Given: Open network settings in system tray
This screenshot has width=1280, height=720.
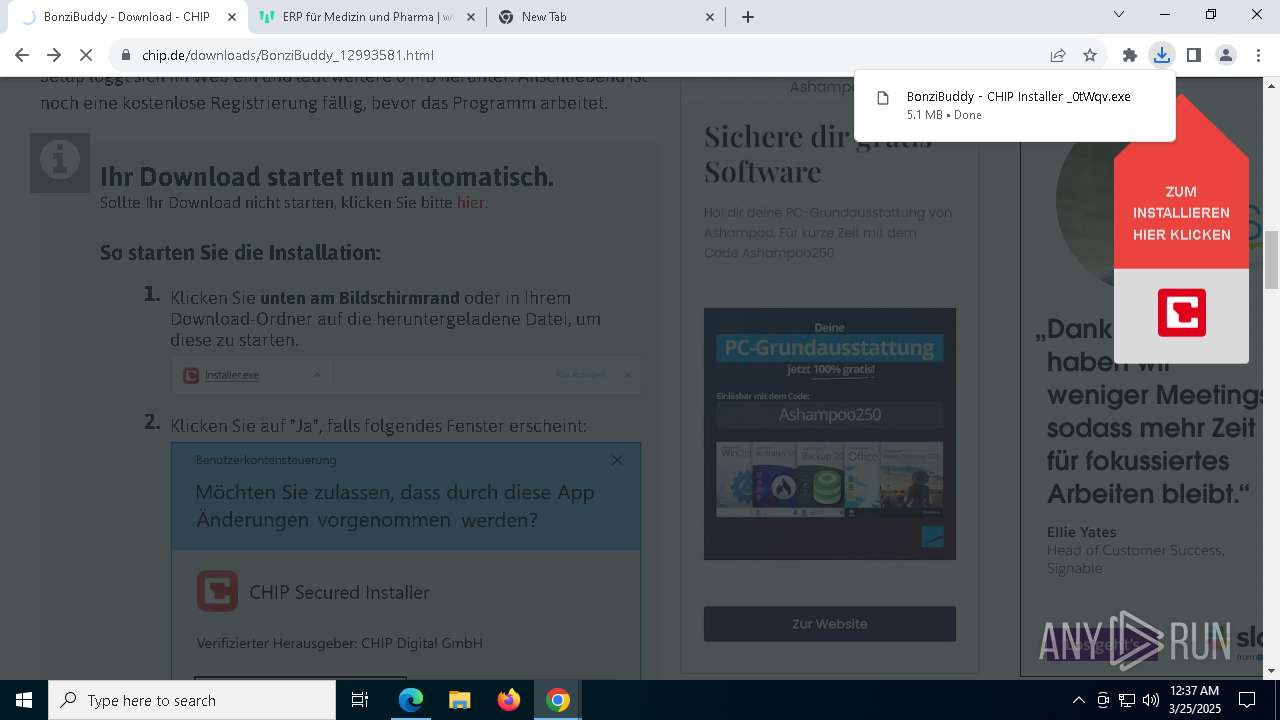Looking at the screenshot, I should (1126, 700).
